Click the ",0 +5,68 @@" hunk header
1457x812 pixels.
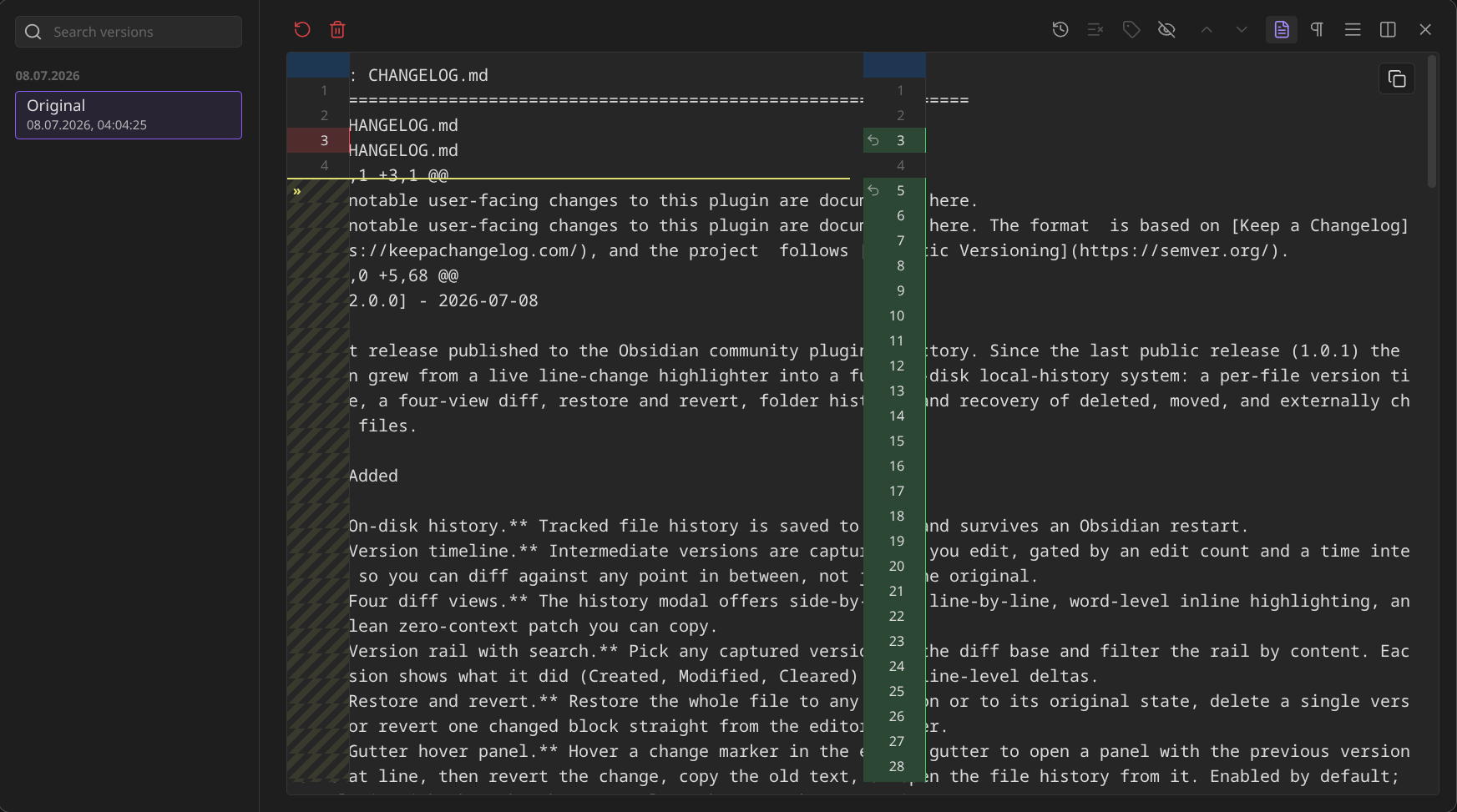tap(403, 275)
